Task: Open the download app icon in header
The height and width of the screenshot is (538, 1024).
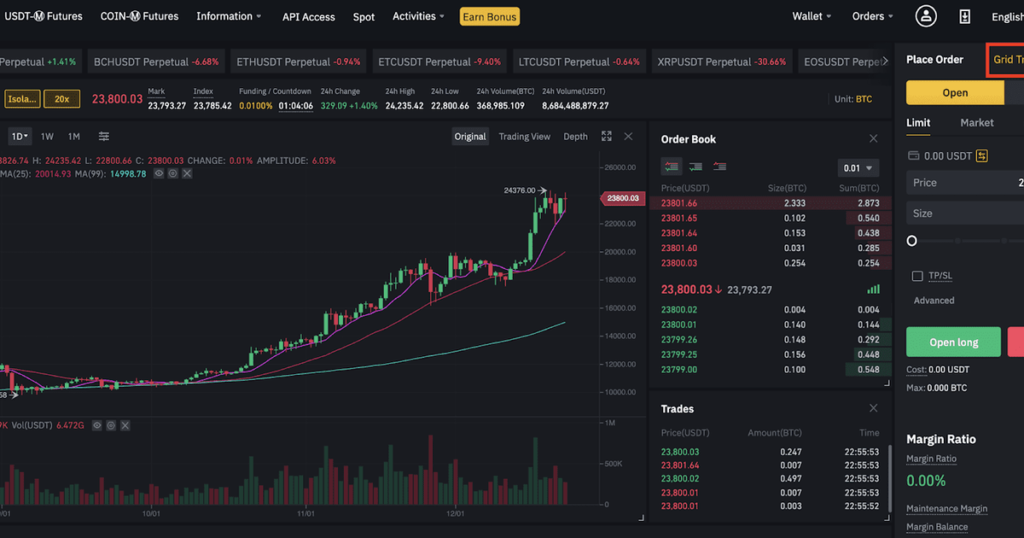Action: pyautogui.click(x=965, y=17)
